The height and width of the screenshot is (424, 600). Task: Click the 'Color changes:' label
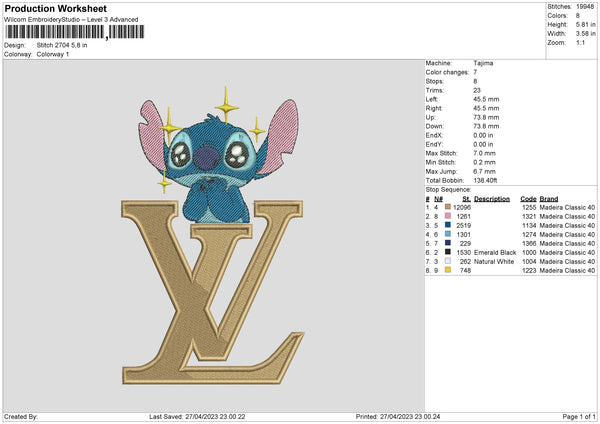[x=447, y=72]
